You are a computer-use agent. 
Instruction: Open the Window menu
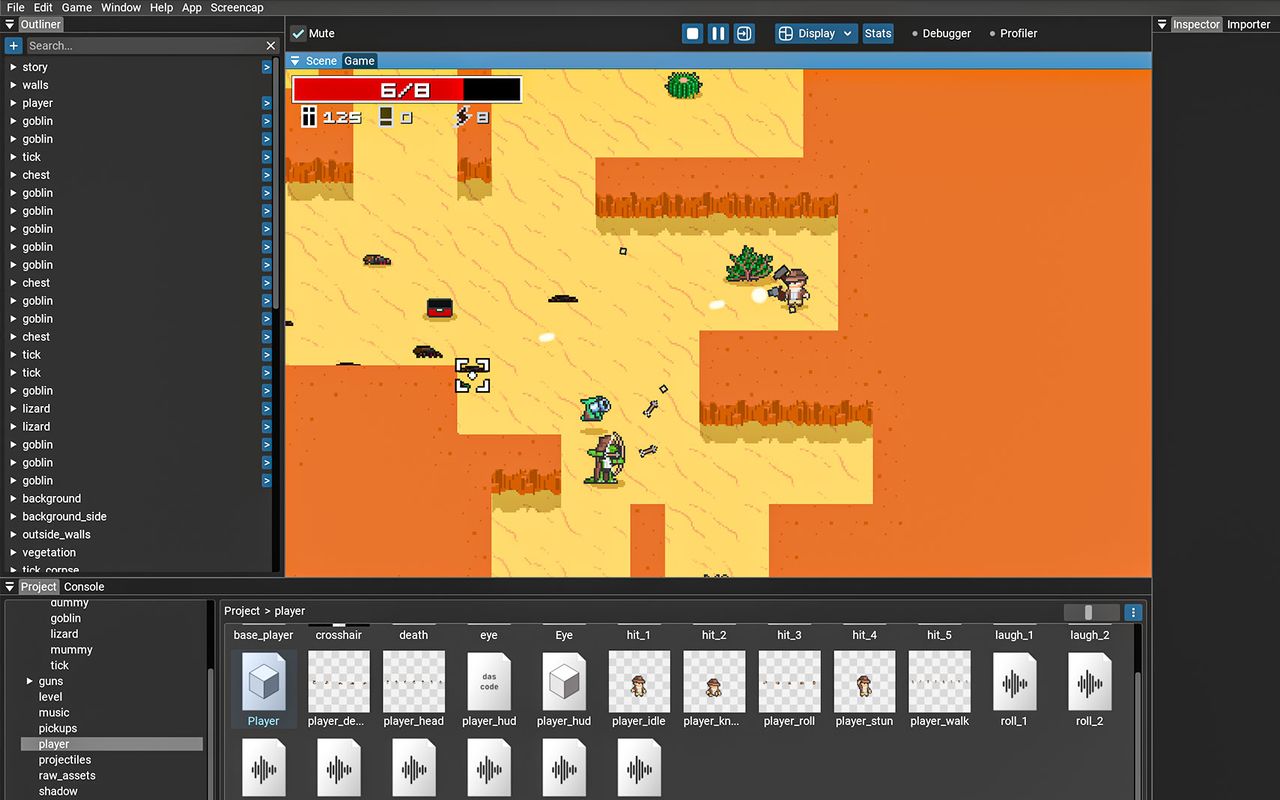(x=121, y=7)
